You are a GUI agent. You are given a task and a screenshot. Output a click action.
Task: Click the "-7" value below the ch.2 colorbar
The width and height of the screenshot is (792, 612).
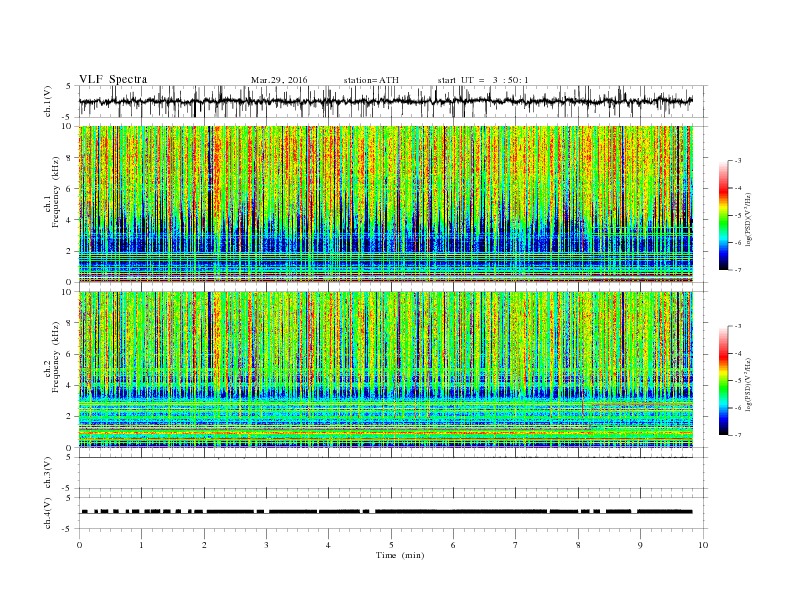[737, 435]
